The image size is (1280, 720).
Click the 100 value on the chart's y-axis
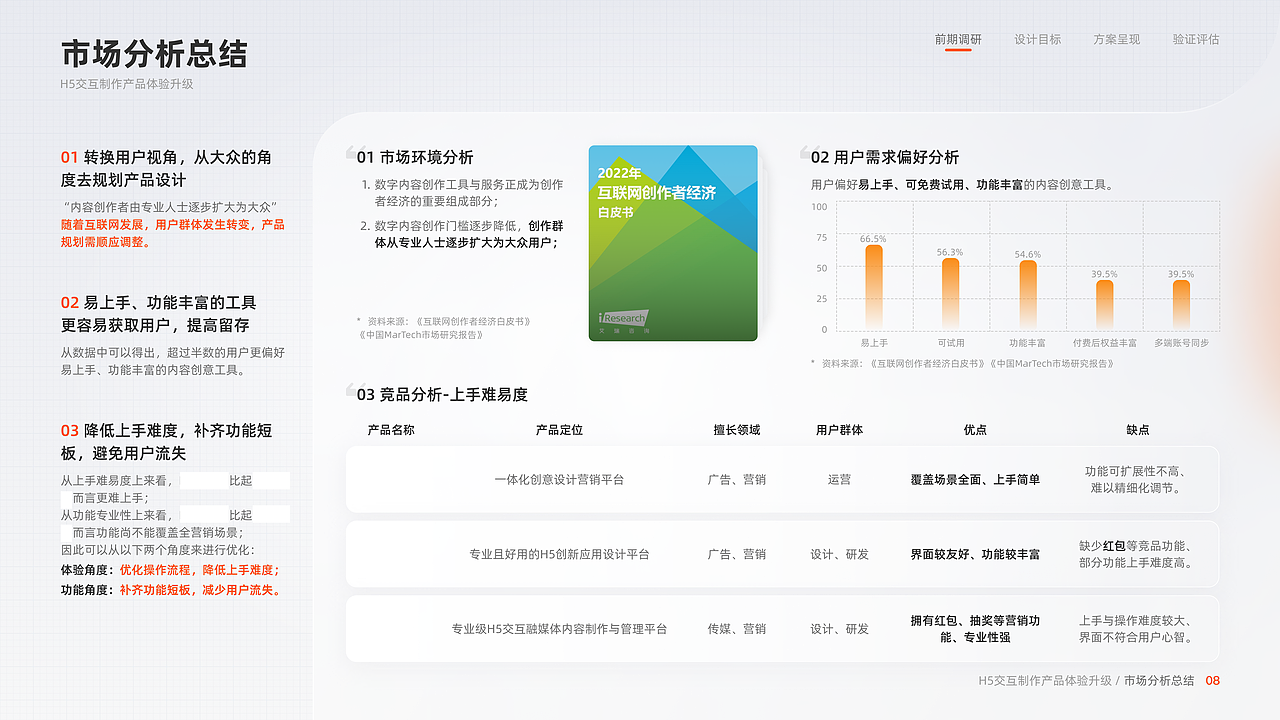click(x=819, y=207)
